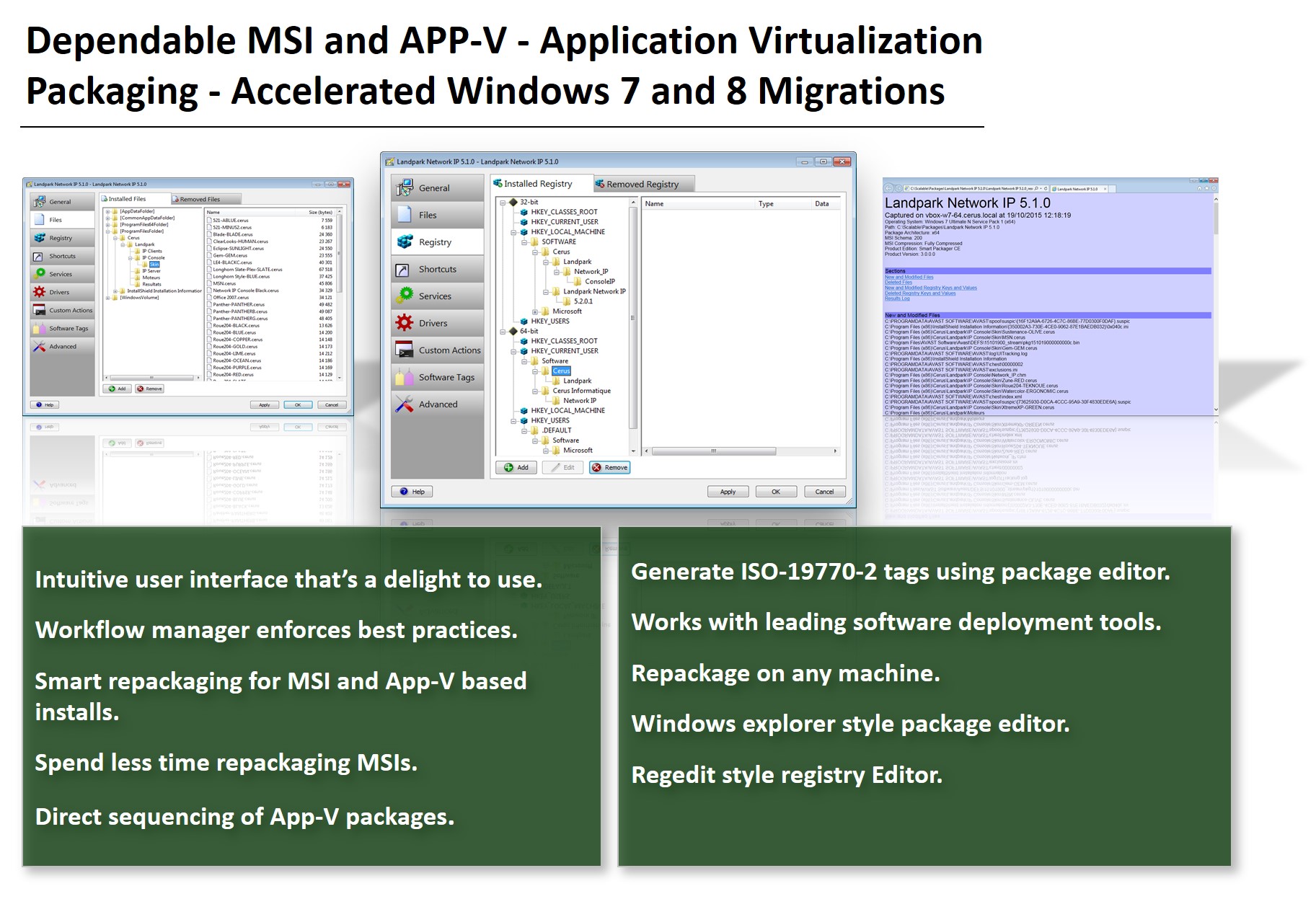Switch to the Removed Files tab

[x=206, y=199]
